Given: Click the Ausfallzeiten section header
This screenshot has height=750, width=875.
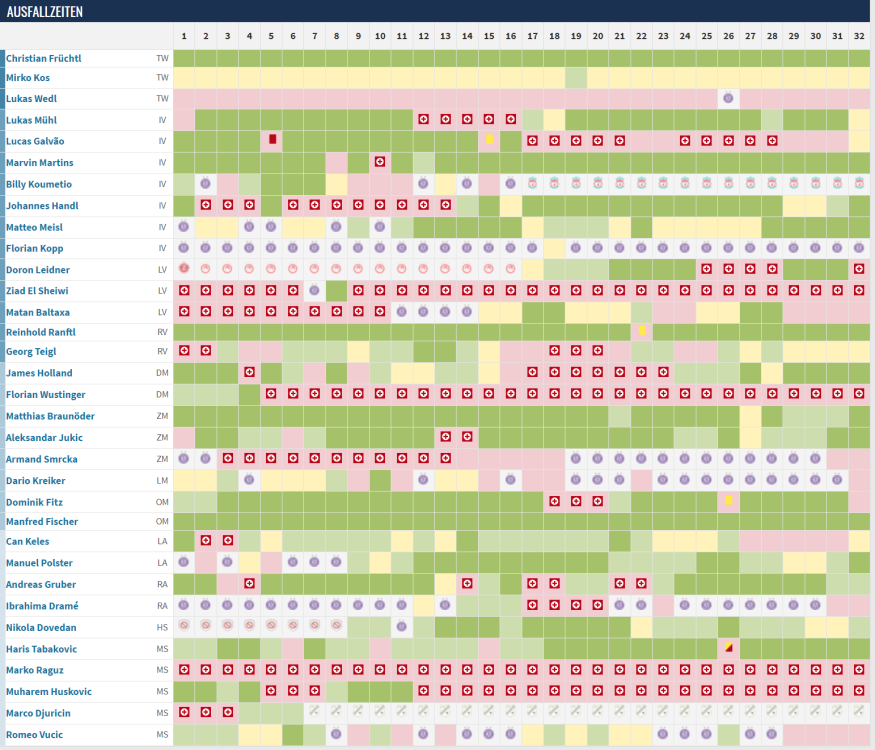Looking at the screenshot, I should point(45,11).
